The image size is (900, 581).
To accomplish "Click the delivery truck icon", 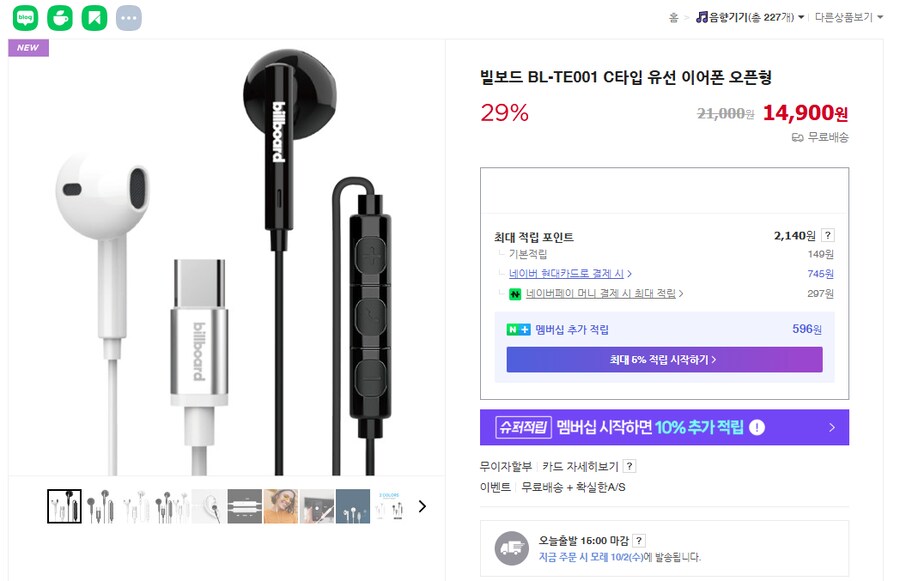I will [x=513, y=548].
